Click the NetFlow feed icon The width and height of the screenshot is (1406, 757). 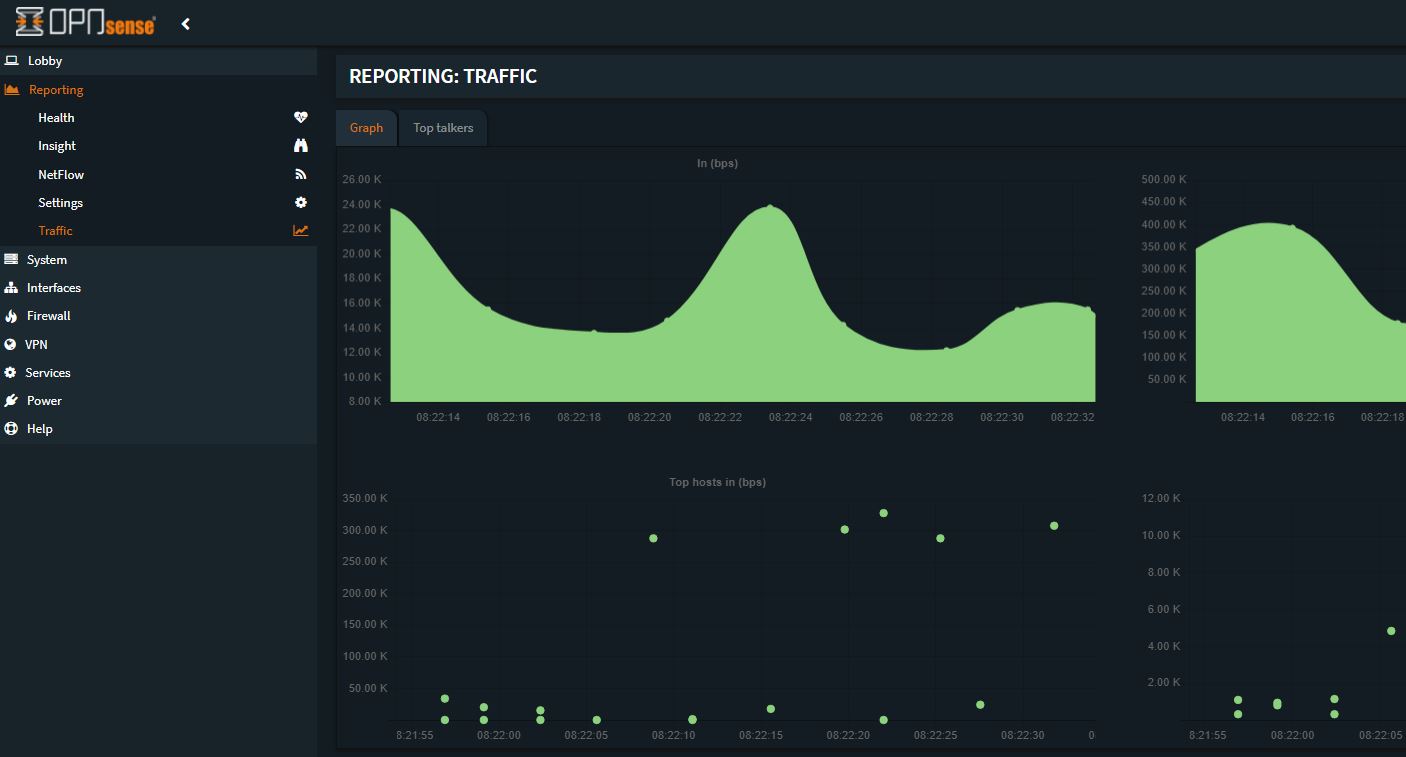tap(300, 174)
